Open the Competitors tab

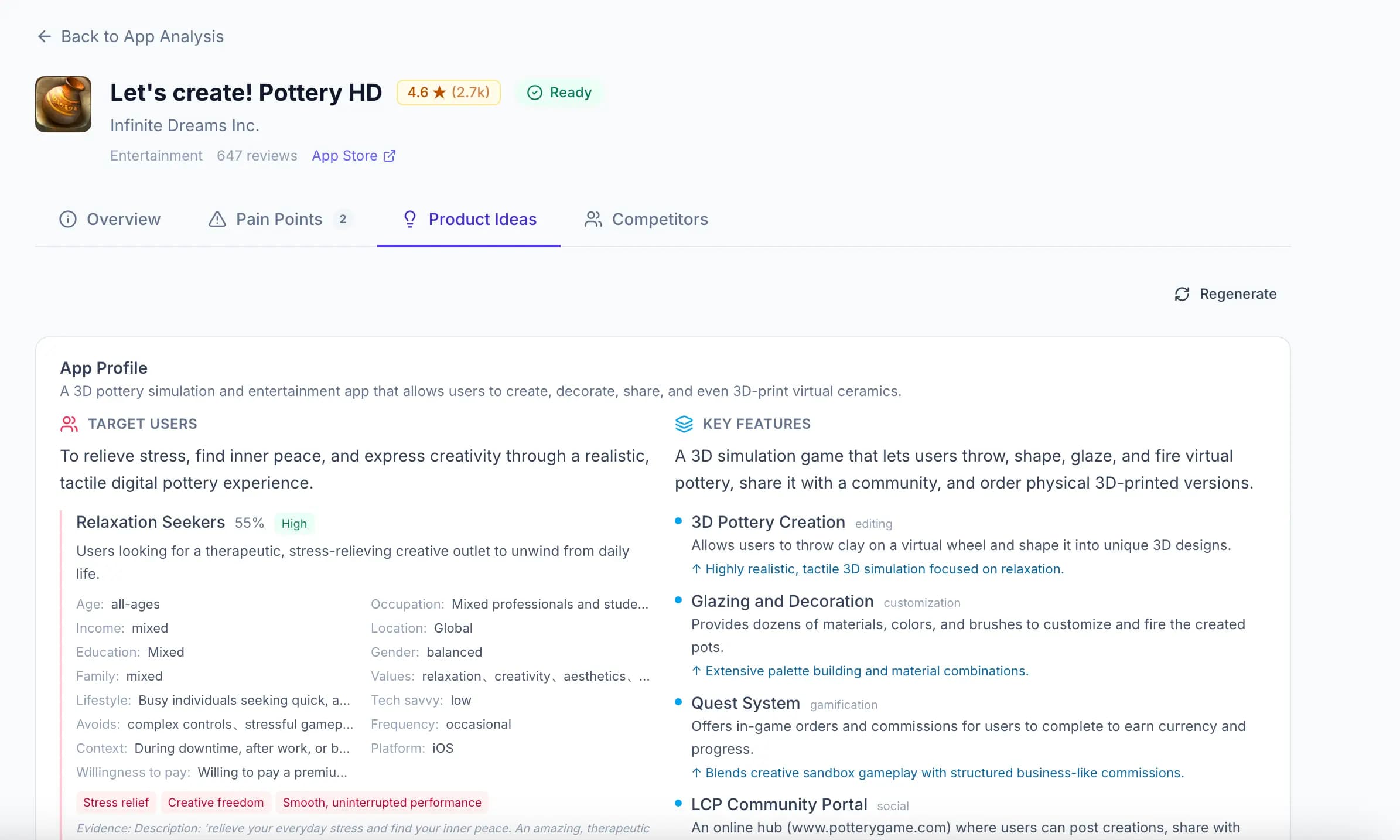click(x=646, y=219)
